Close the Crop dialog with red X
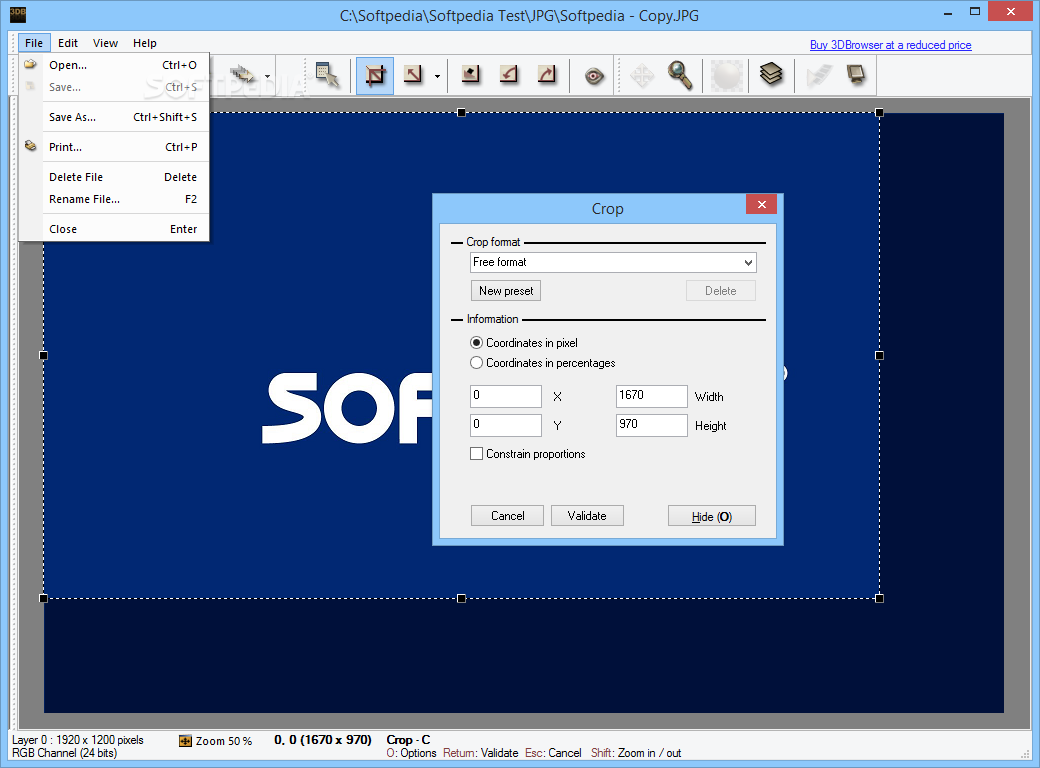 [x=761, y=204]
